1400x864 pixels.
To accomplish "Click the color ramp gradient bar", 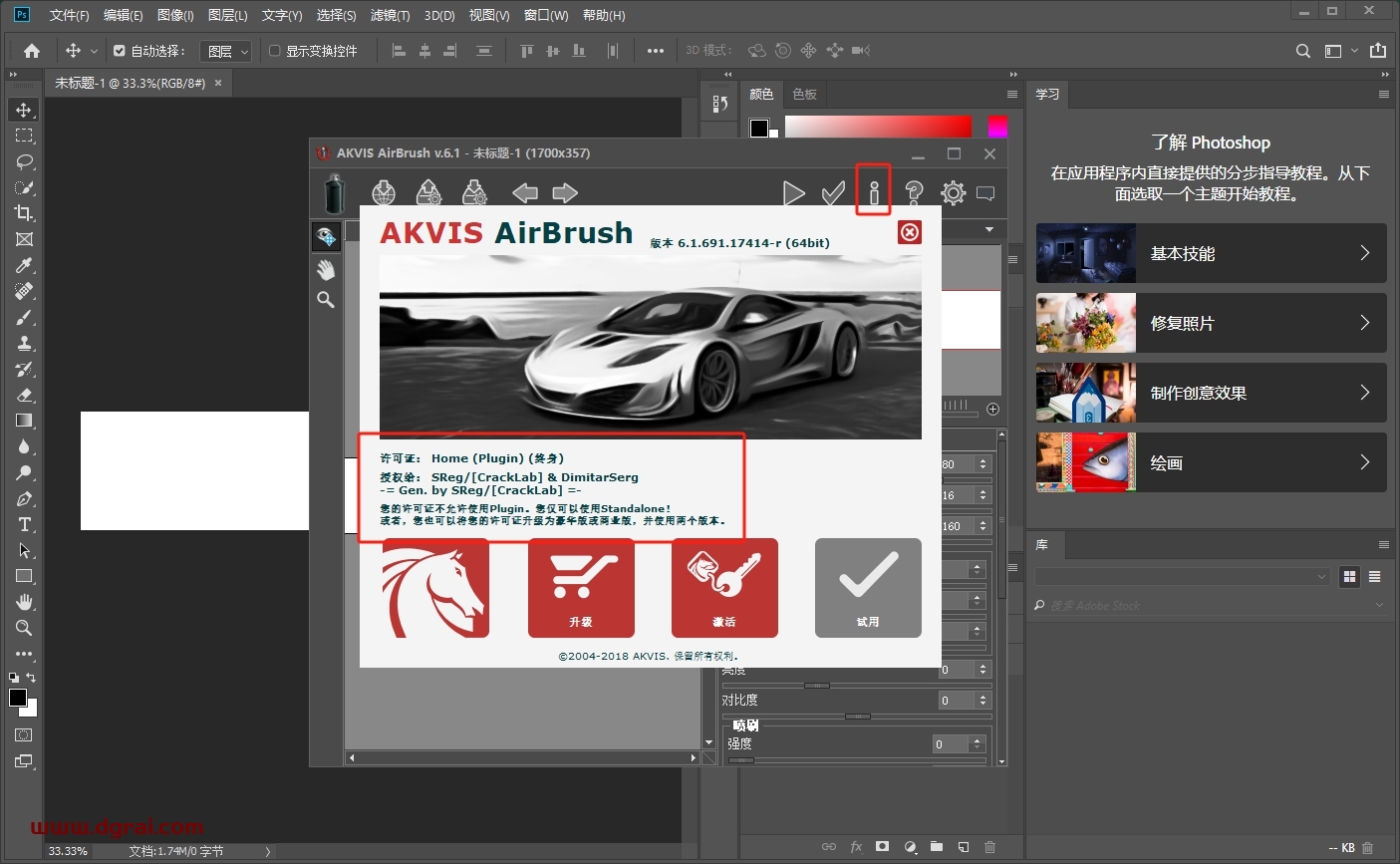I will coord(877,127).
